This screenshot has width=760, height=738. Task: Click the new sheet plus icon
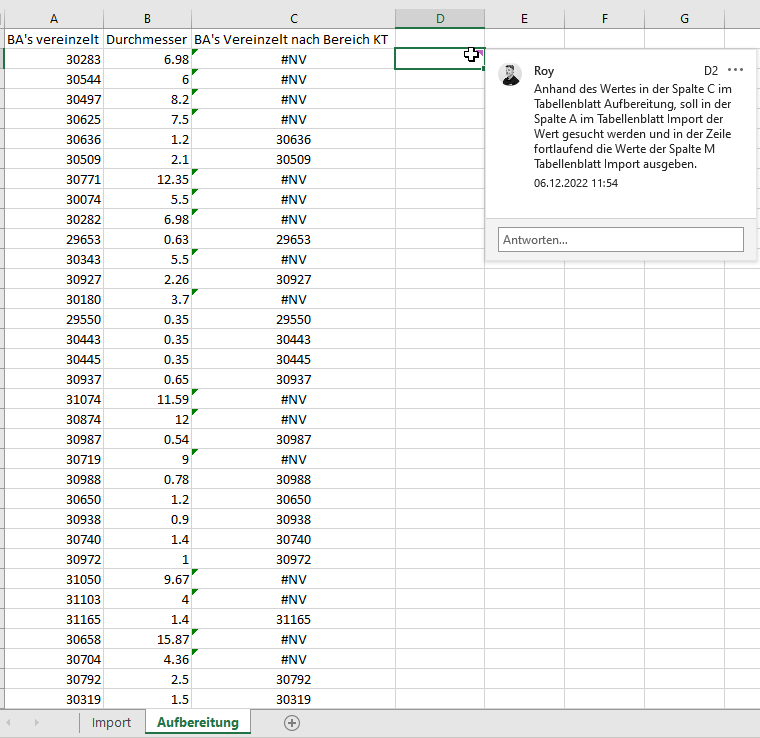click(292, 722)
